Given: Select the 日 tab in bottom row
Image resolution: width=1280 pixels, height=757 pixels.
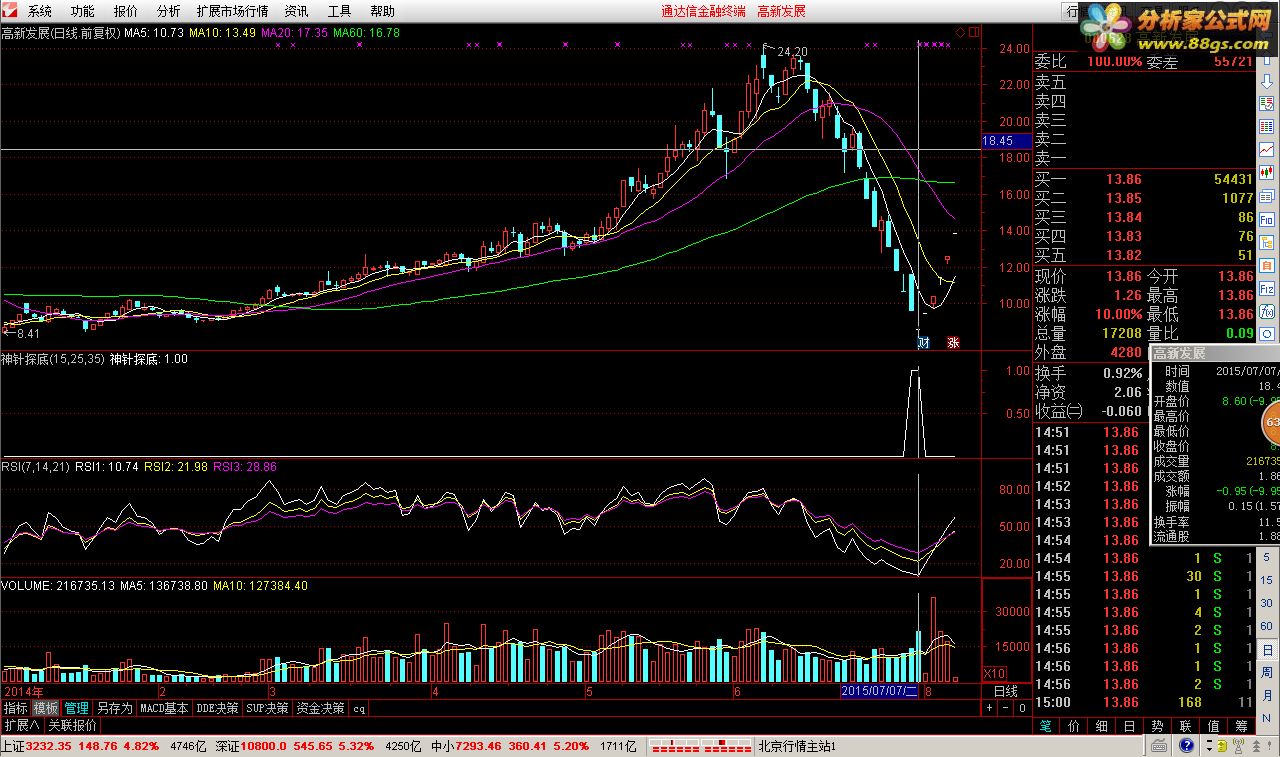Looking at the screenshot, I should pos(1130,726).
